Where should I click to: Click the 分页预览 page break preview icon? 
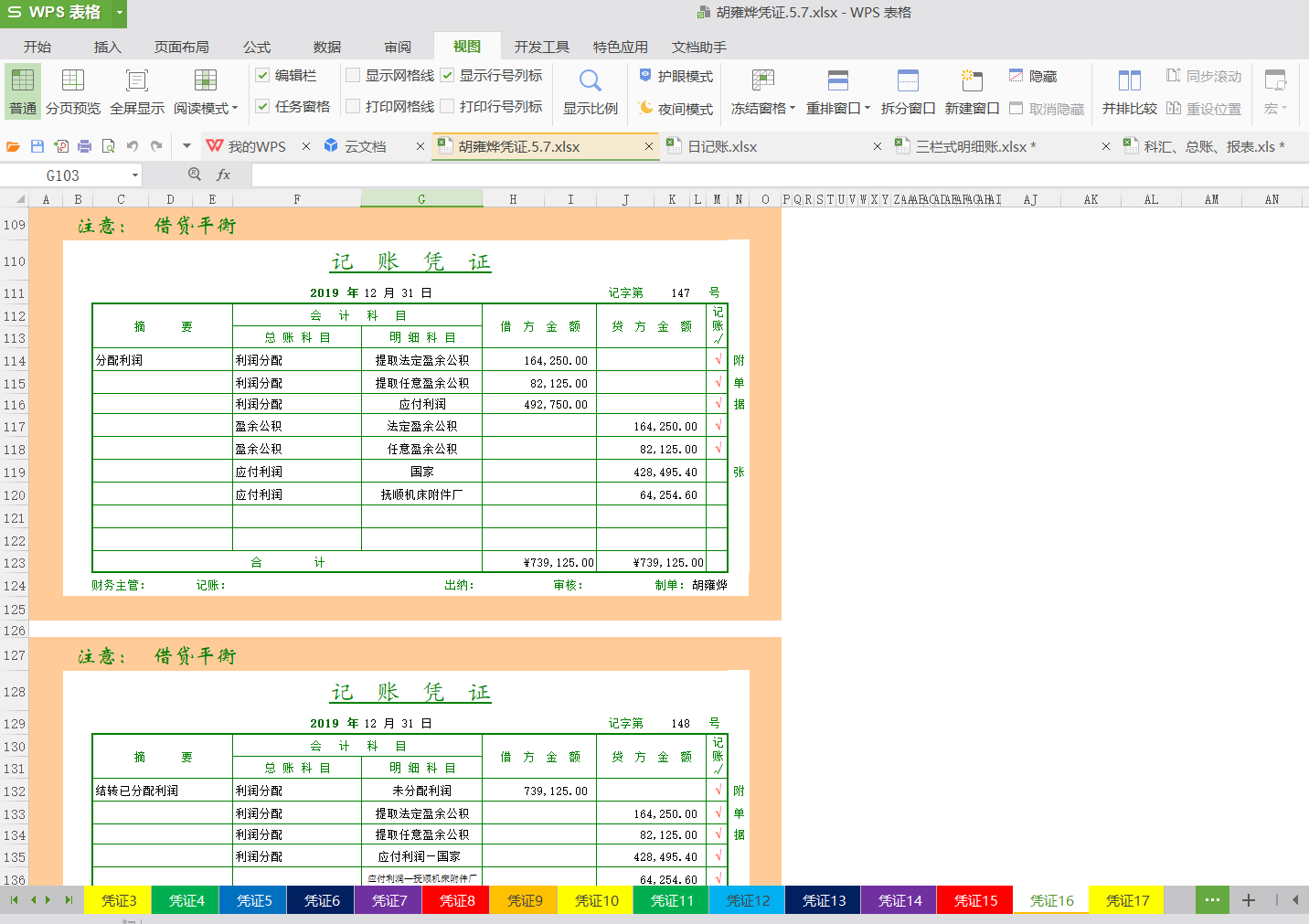pyautogui.click(x=73, y=81)
